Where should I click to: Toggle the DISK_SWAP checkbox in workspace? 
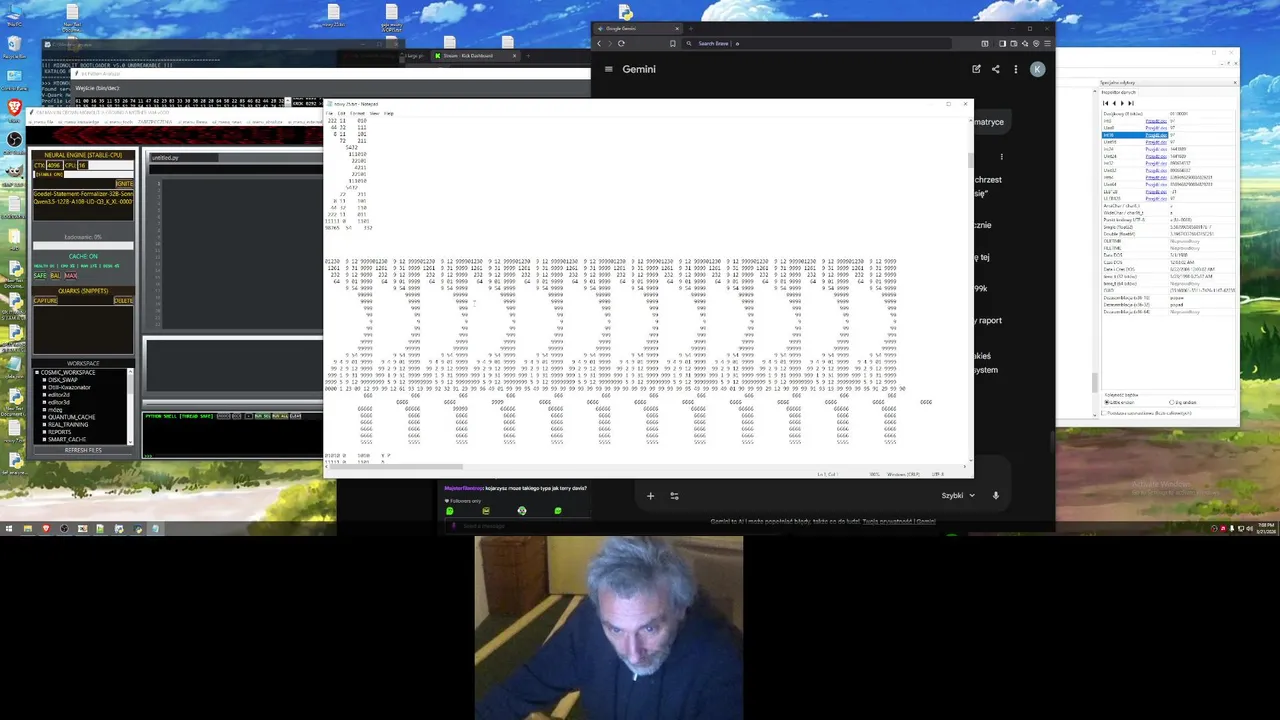coord(44,380)
